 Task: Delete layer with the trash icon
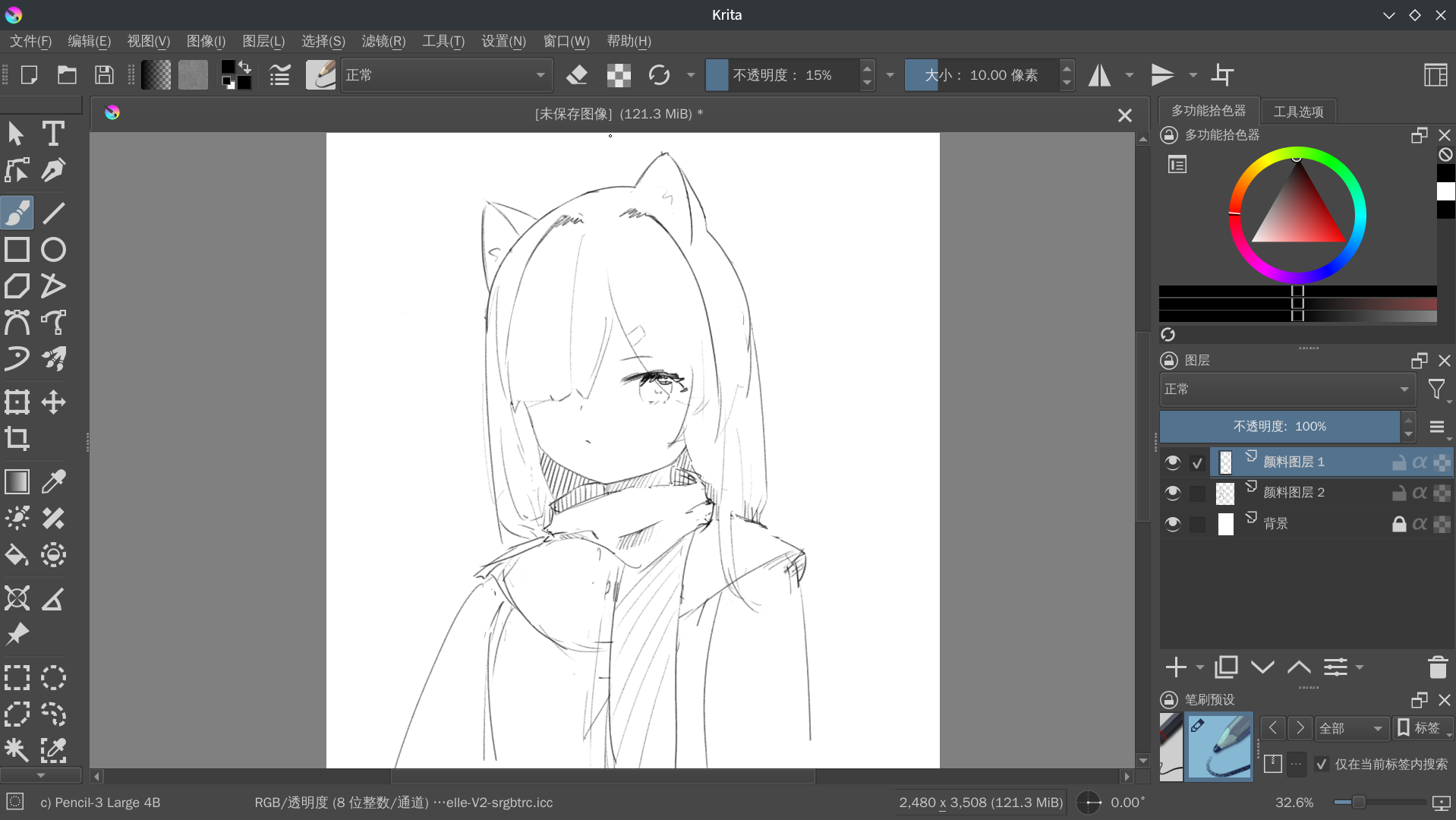(x=1437, y=667)
